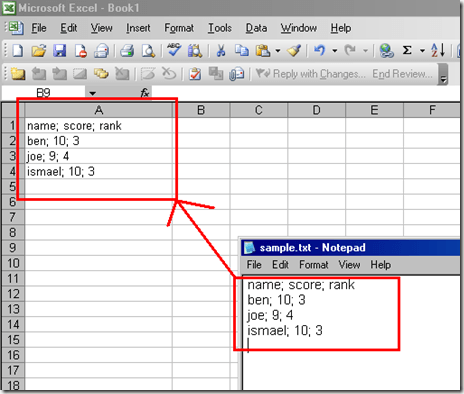
Task: Open the Notepad File menu
Action: coord(254,265)
